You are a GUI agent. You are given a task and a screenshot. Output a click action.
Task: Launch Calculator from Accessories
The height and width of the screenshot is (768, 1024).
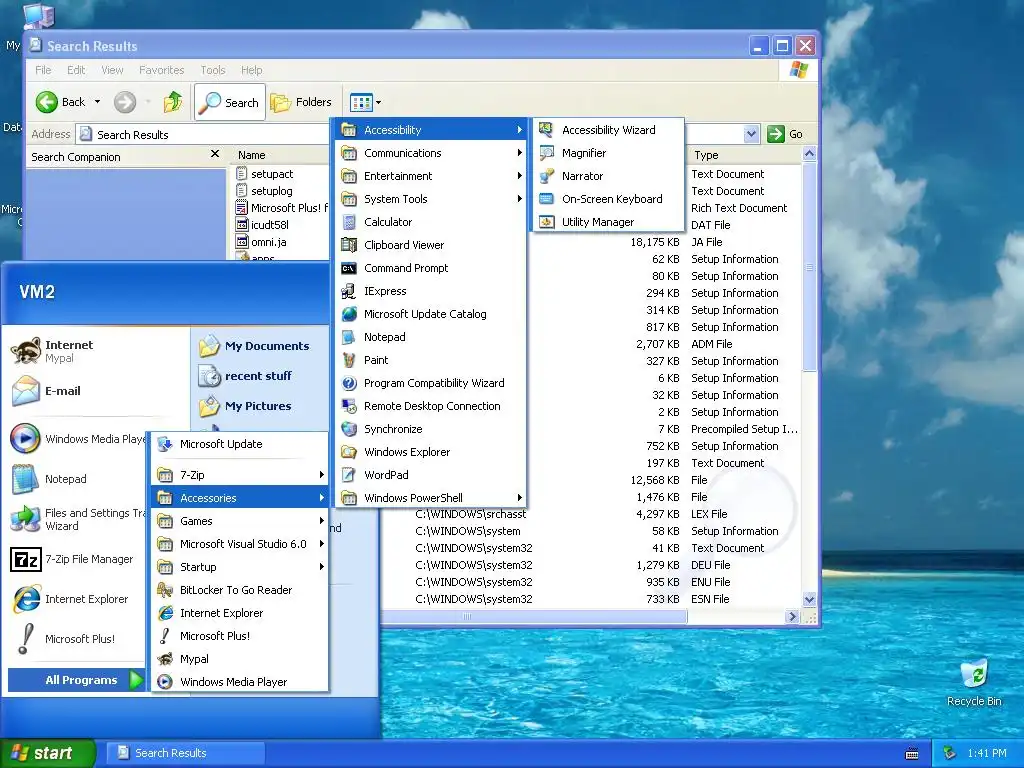(431, 222)
